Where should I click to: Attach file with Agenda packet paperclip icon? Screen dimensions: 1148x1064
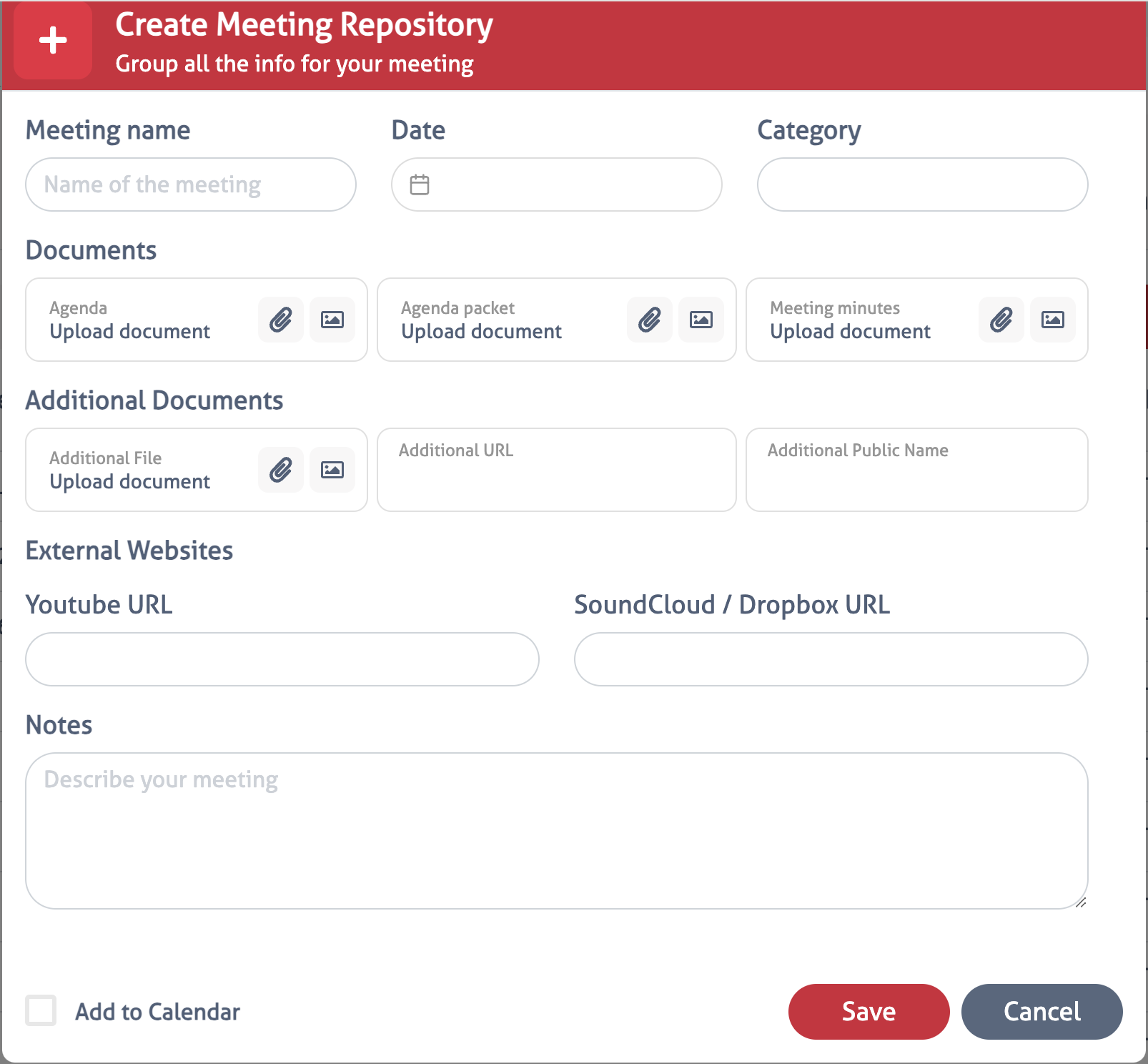pos(650,320)
